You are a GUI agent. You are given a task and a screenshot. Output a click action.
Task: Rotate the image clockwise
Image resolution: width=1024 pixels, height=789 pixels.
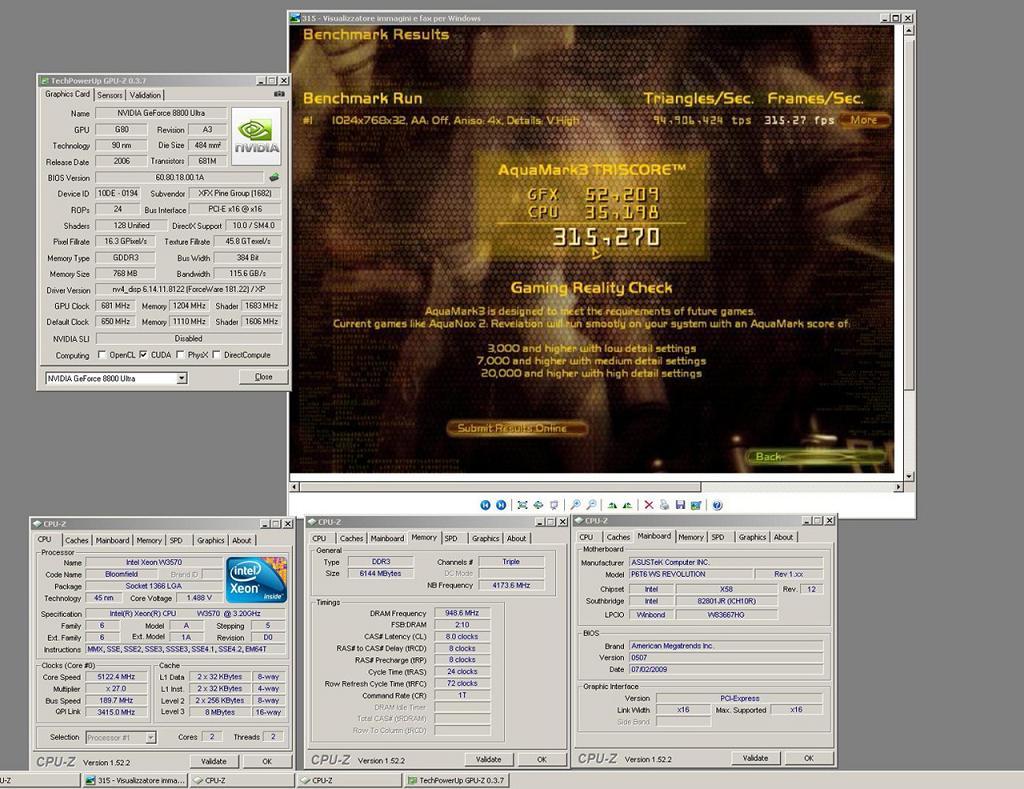612,505
